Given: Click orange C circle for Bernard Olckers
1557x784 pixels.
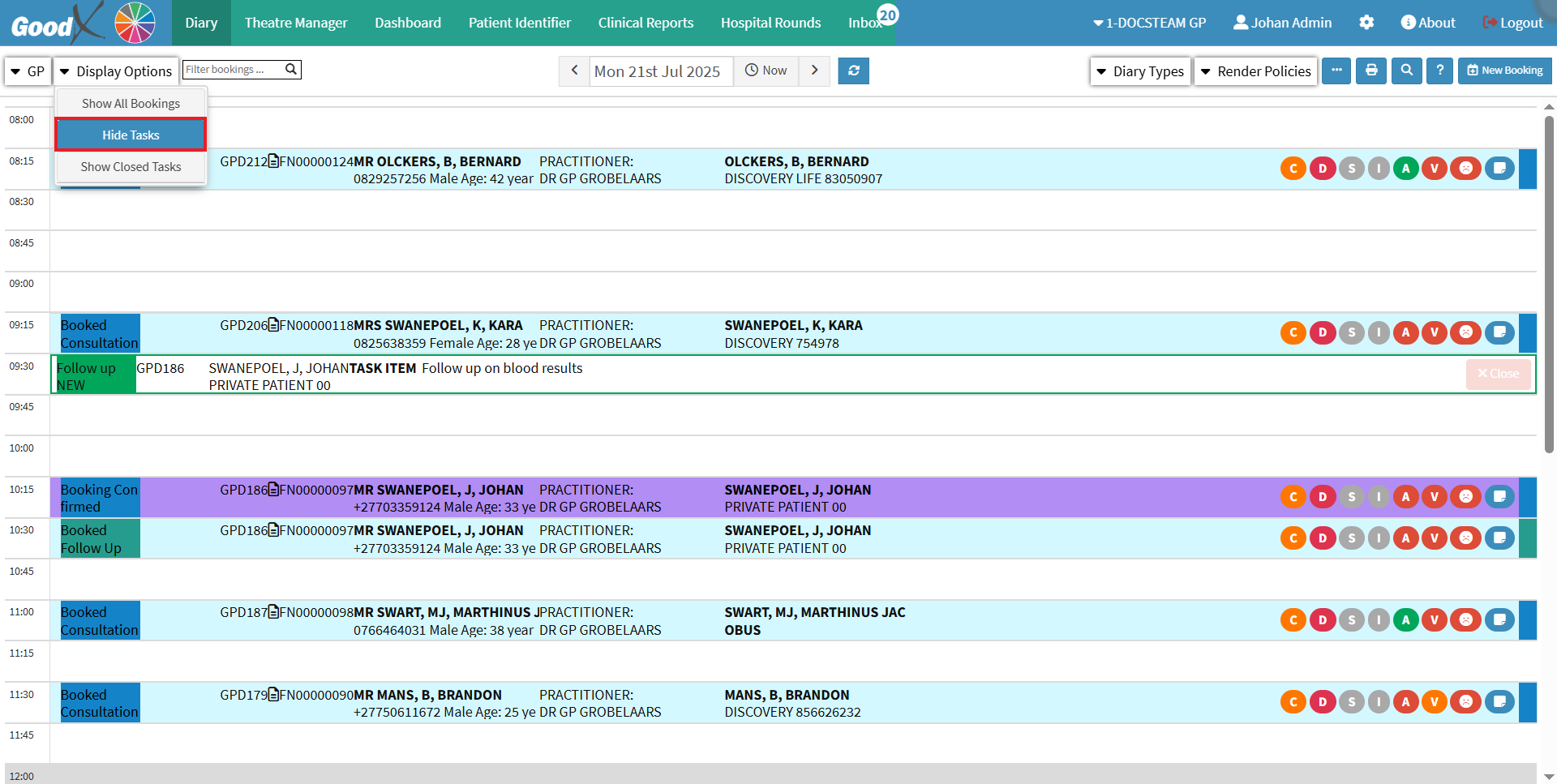Looking at the screenshot, I should coord(1293,169).
